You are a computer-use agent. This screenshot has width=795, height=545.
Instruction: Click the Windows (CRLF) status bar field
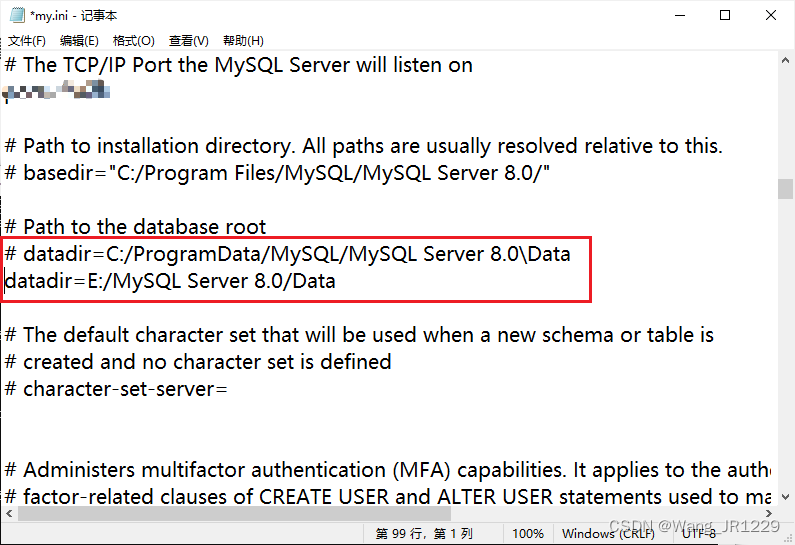pyautogui.click(x=608, y=534)
